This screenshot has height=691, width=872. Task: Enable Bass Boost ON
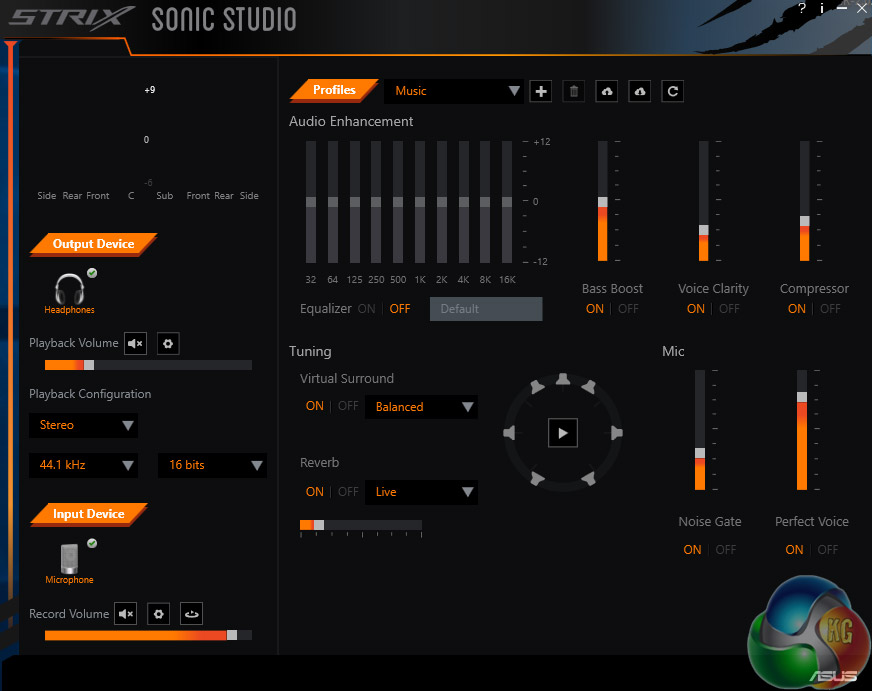click(x=594, y=309)
